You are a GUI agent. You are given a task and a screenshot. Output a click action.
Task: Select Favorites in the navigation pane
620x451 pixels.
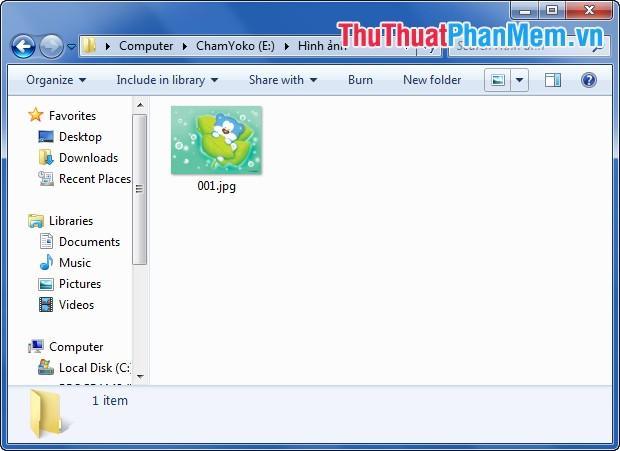point(72,115)
